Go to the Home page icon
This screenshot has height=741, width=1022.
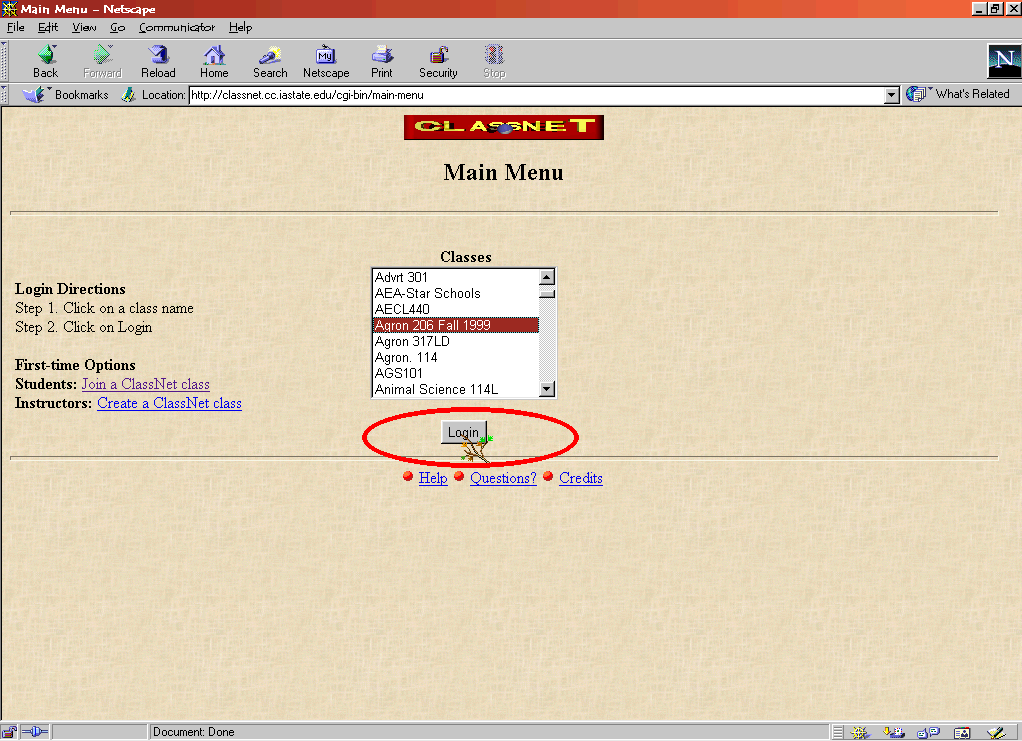pyautogui.click(x=214, y=56)
